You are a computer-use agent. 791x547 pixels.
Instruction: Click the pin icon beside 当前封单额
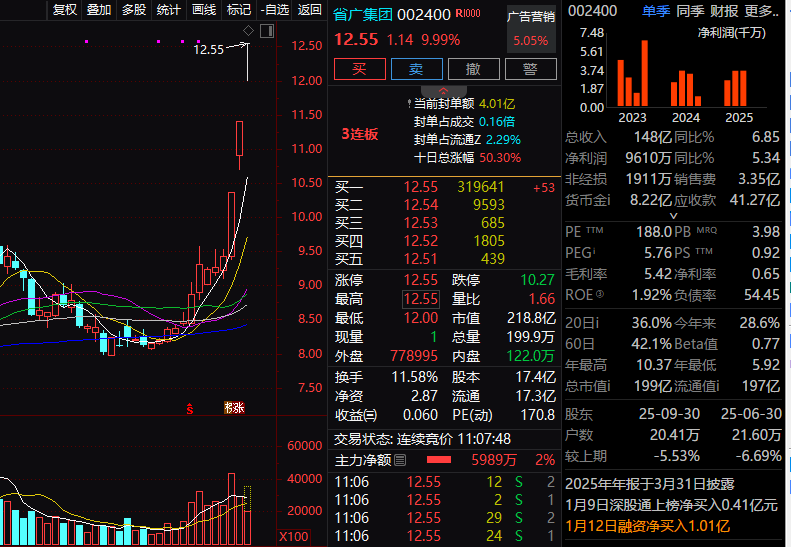(409, 103)
